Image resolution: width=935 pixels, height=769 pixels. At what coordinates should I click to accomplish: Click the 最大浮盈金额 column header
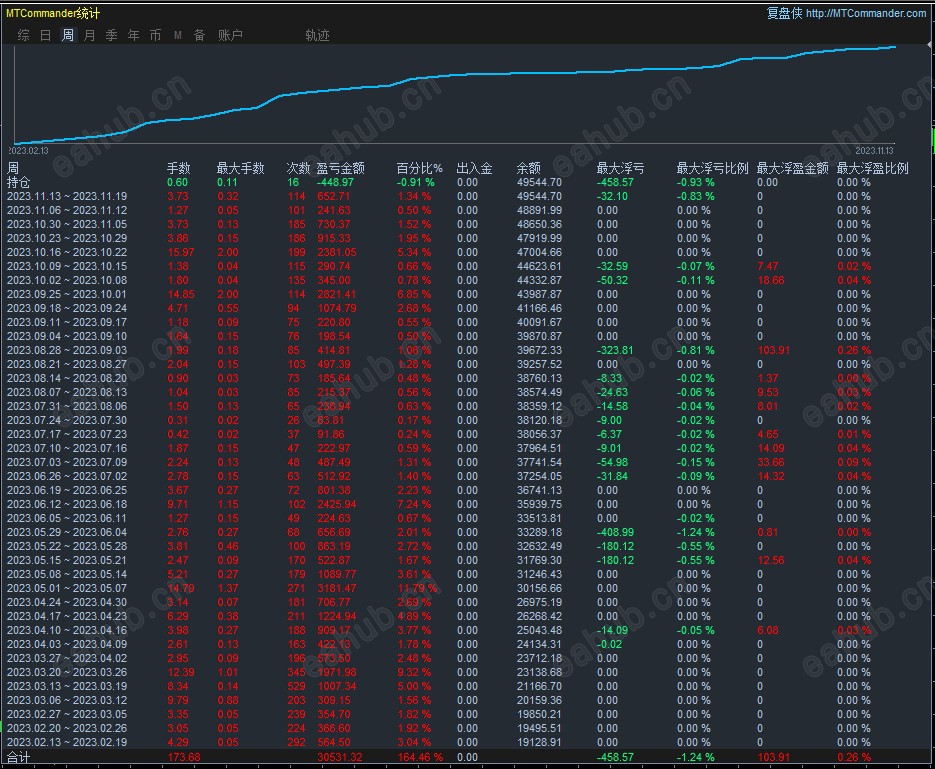pos(792,168)
